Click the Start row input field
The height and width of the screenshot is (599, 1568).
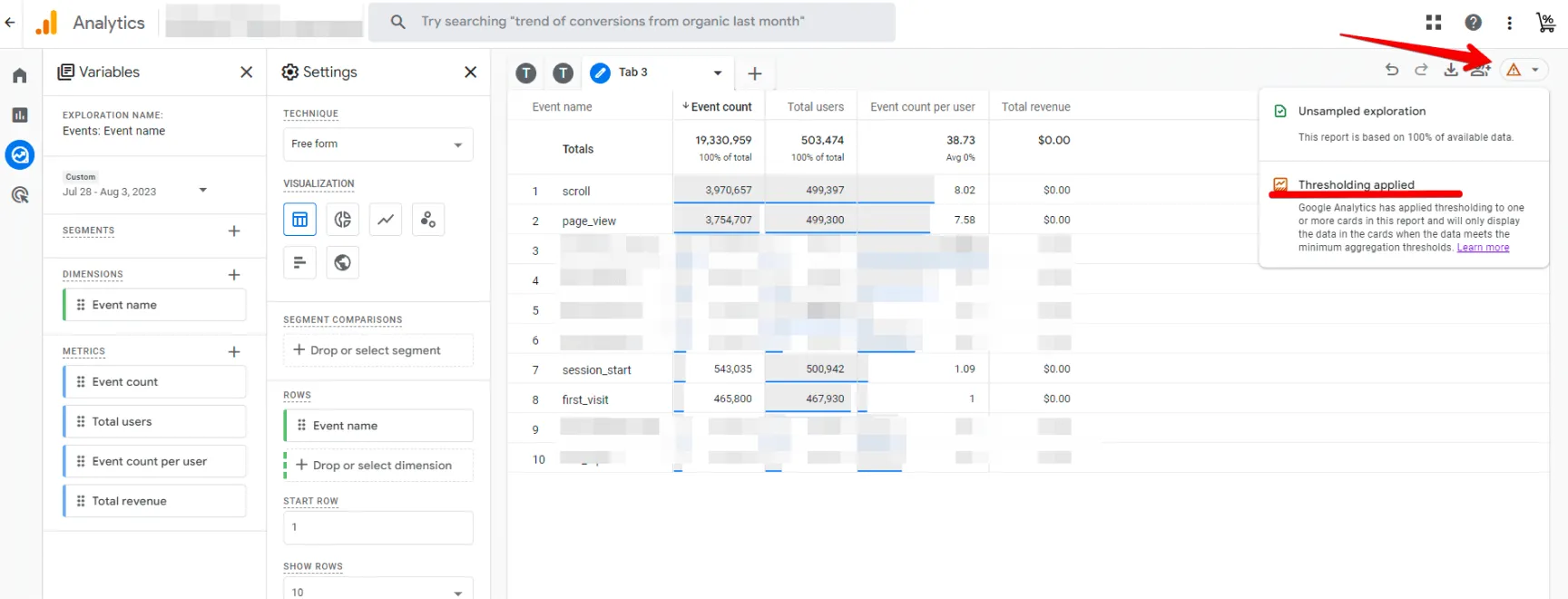[x=377, y=527]
